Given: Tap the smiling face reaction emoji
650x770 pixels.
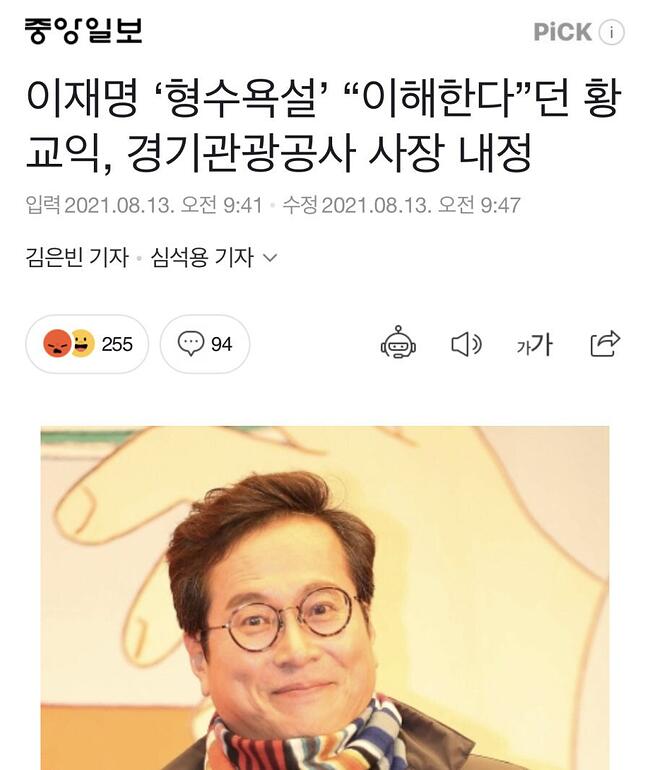Looking at the screenshot, I should pyautogui.click(x=82, y=343).
